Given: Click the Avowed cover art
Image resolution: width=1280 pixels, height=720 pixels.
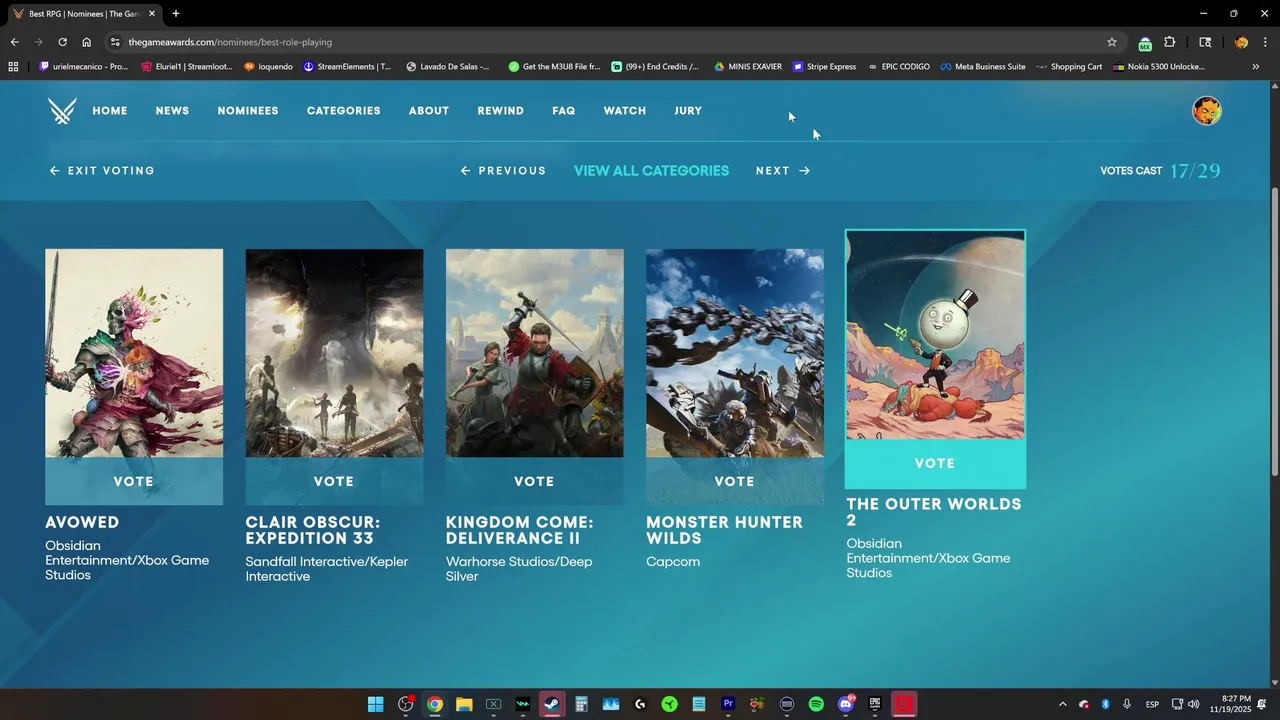Looking at the screenshot, I should point(134,353).
